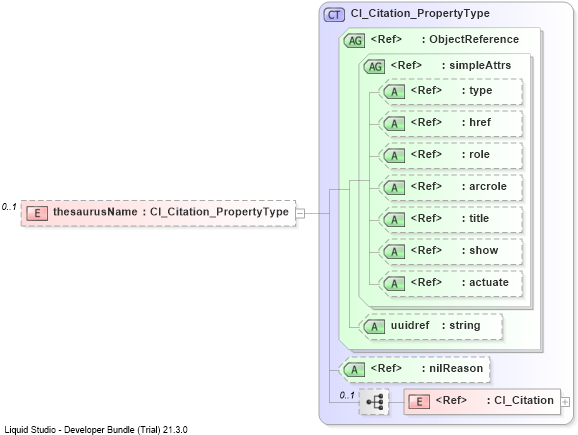
Task: Select the type attribute A icon
Action: click(394, 91)
